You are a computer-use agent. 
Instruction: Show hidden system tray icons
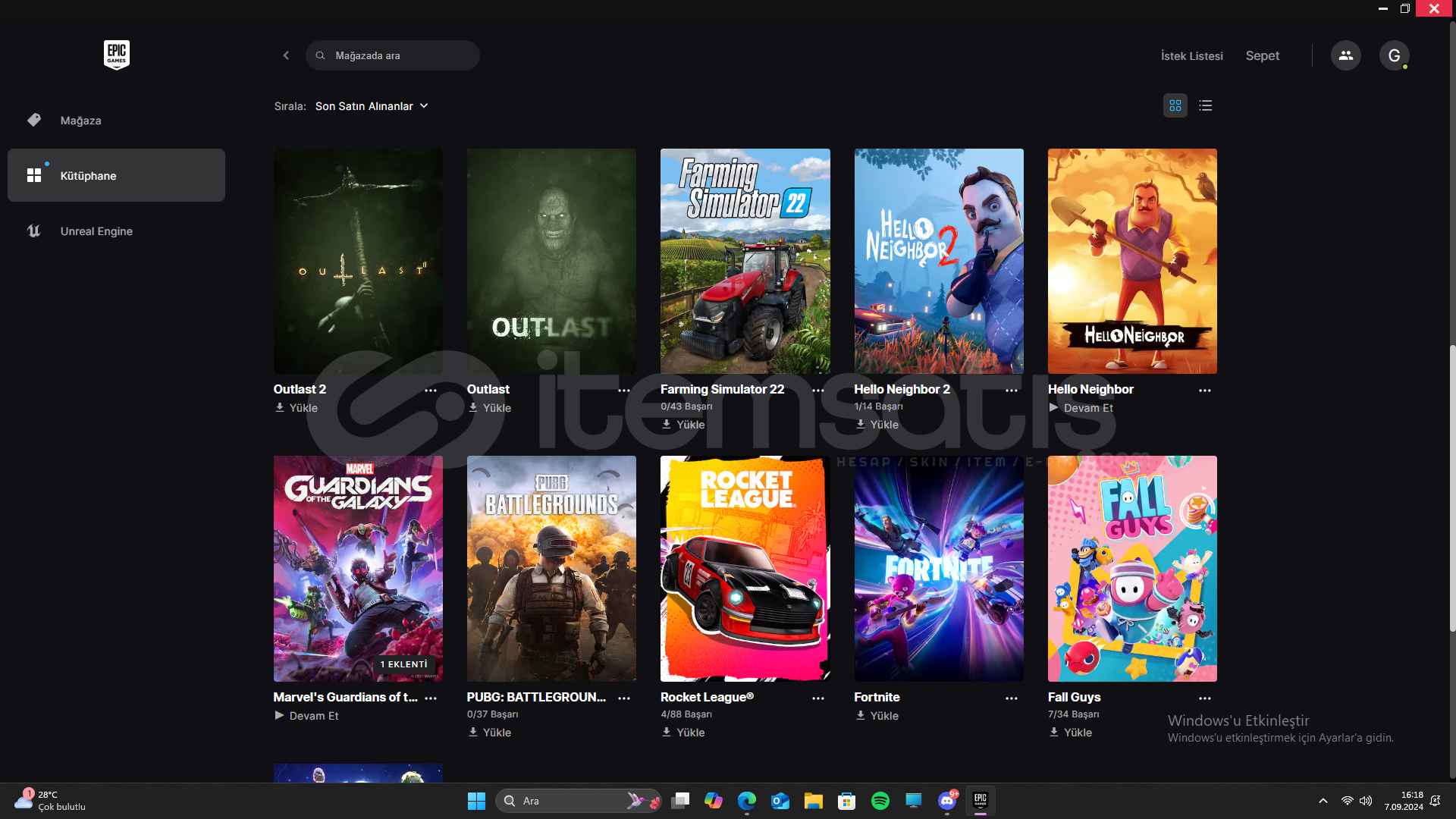(x=1323, y=801)
